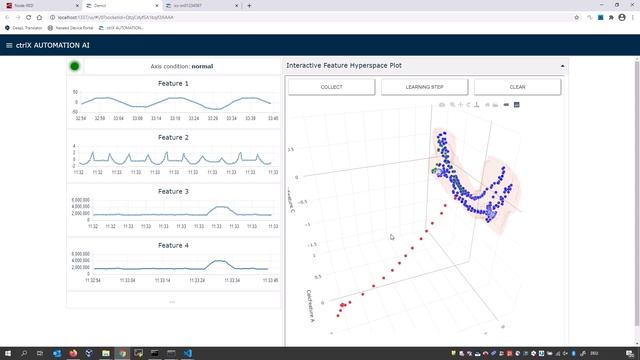The image size is (640, 360).
Task: Close the Node-RED browser tab
Action: point(78,6)
